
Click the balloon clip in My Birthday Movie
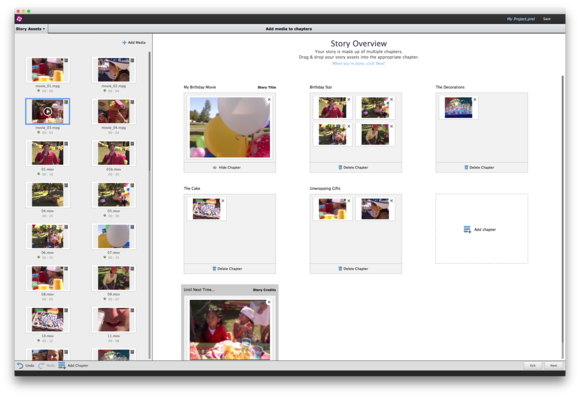pyautogui.click(x=230, y=127)
